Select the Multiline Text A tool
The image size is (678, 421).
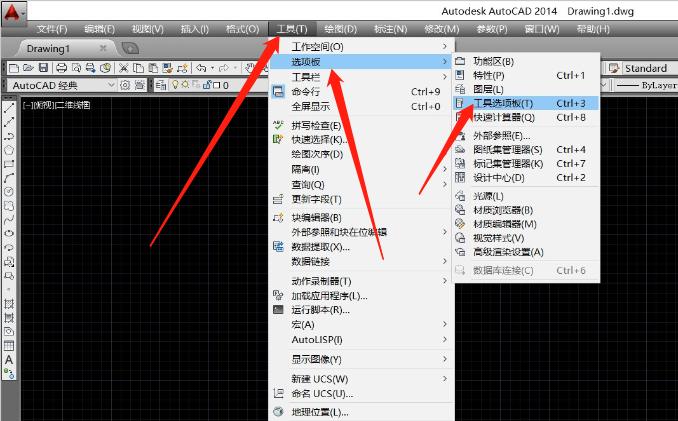click(x=9, y=360)
